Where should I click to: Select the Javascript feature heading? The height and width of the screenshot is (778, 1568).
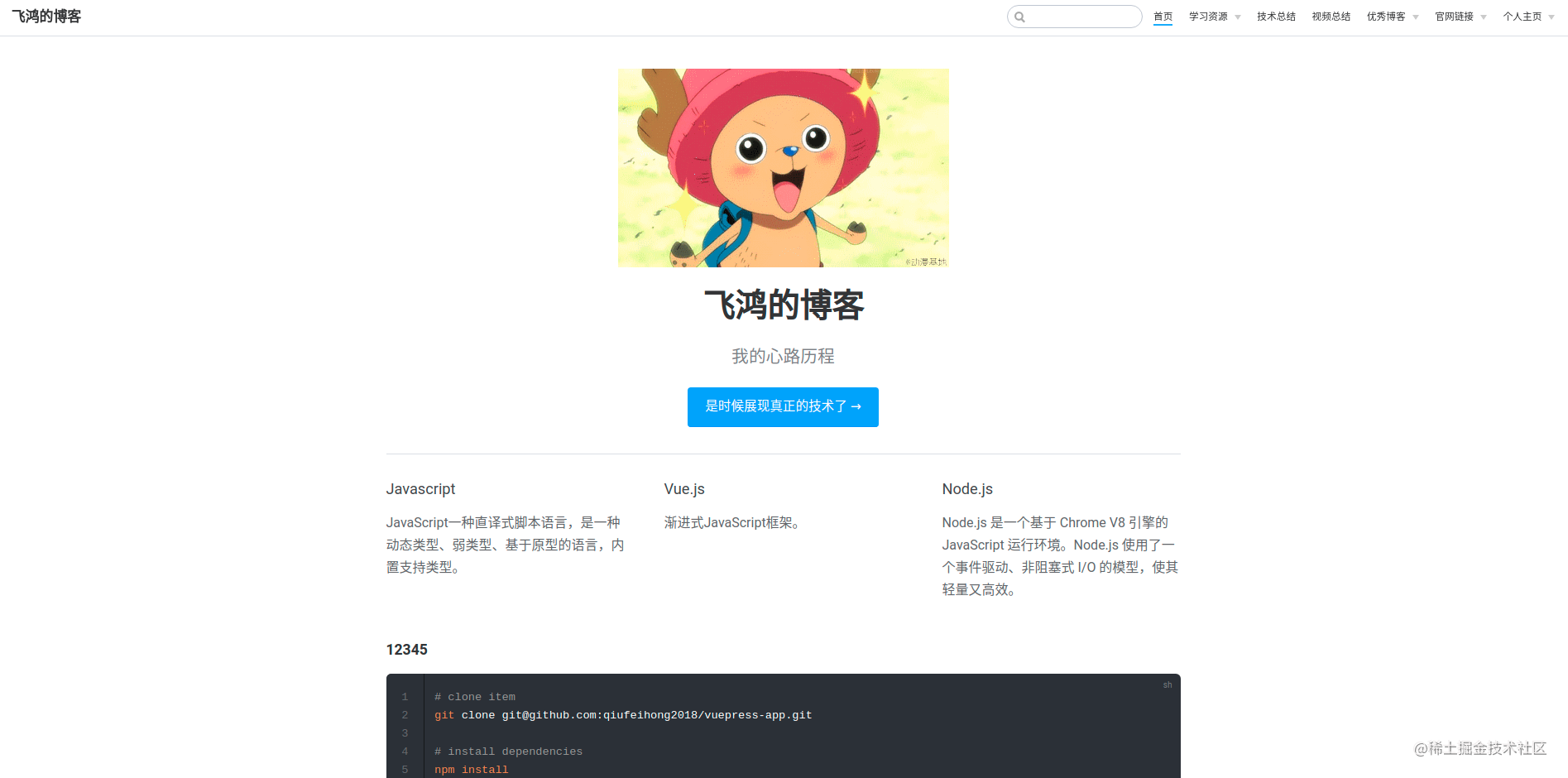[x=420, y=489]
